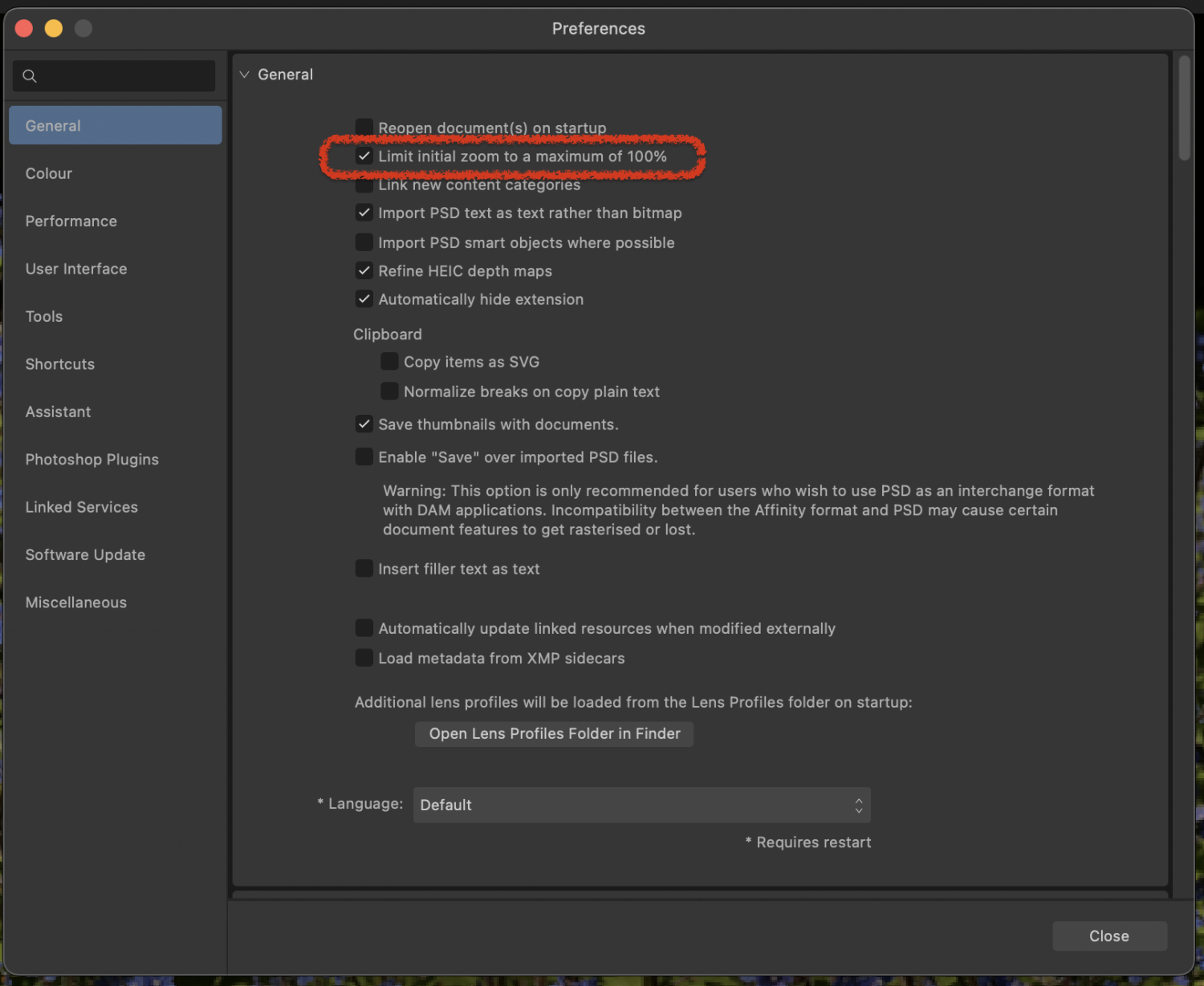The image size is (1204, 986).
Task: Uncheck Import PSD text as text
Action: click(364, 213)
